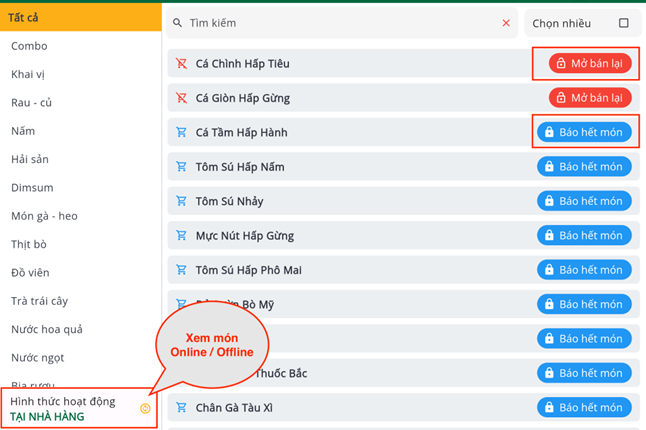Screen dimensions: 646x430
Task: Click the cart icon of Cá Tầm Hấp Hành
Action: (181, 132)
